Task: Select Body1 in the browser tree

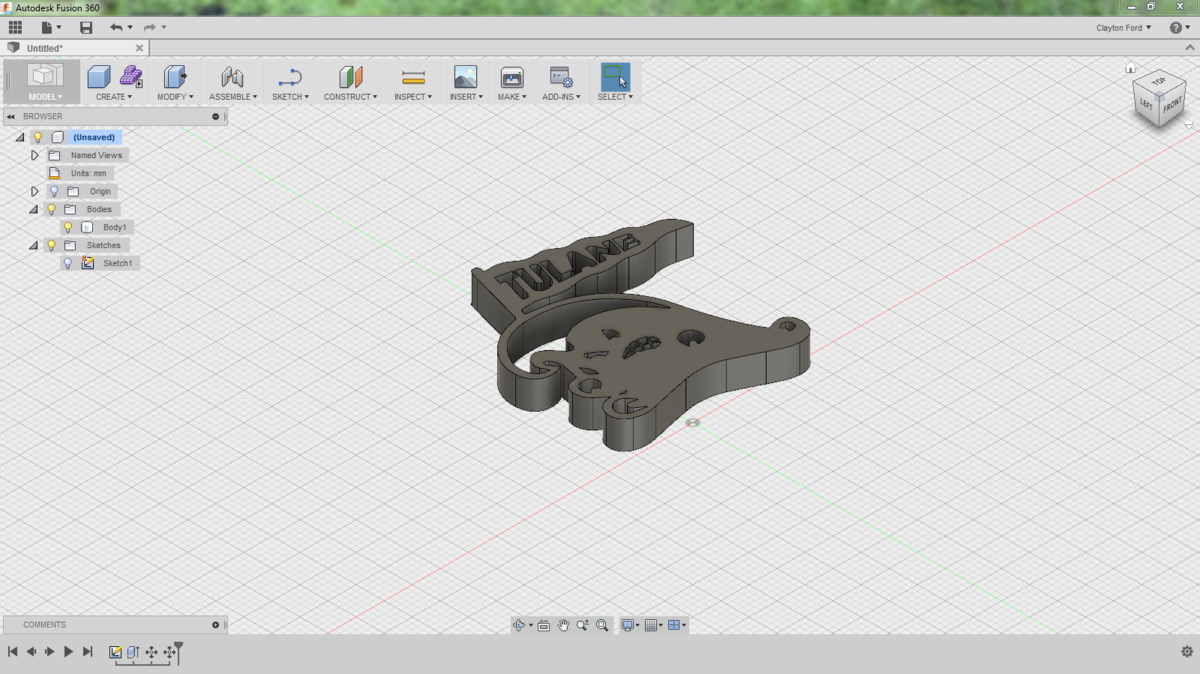Action: 114,227
